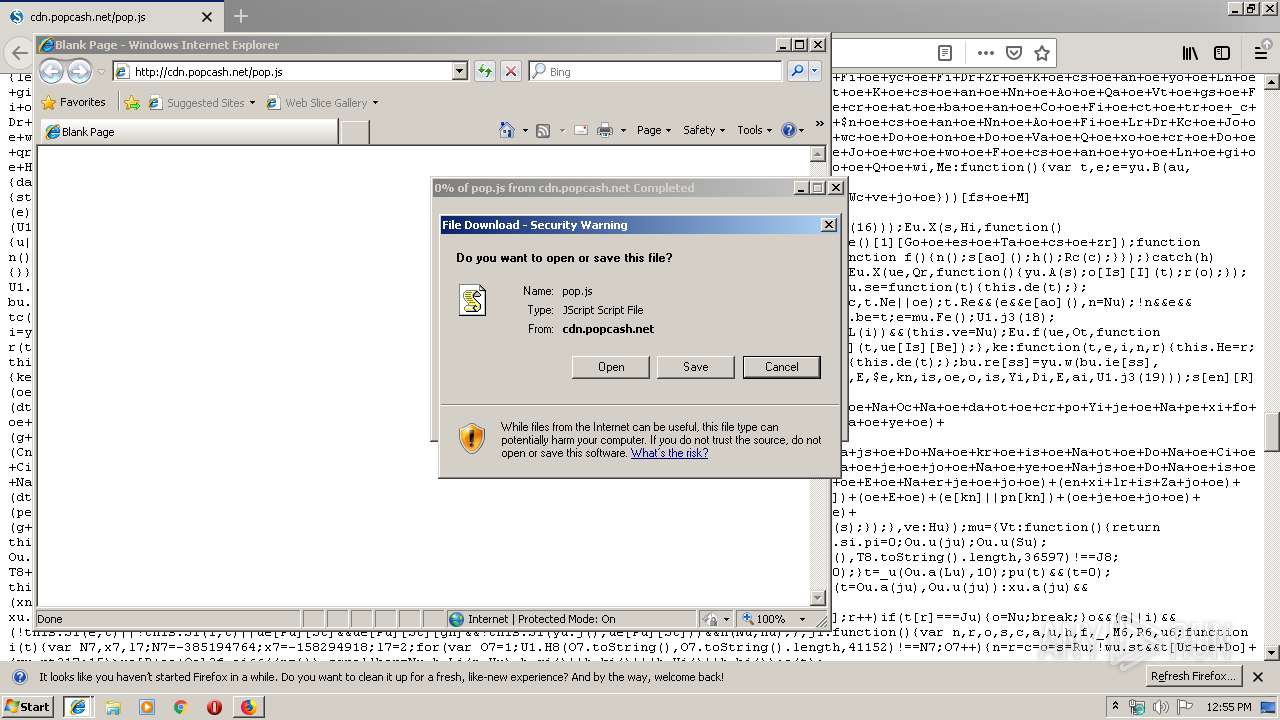This screenshot has width=1280, height=720.
Task: Click the pop.js script file icon
Action: (472, 300)
